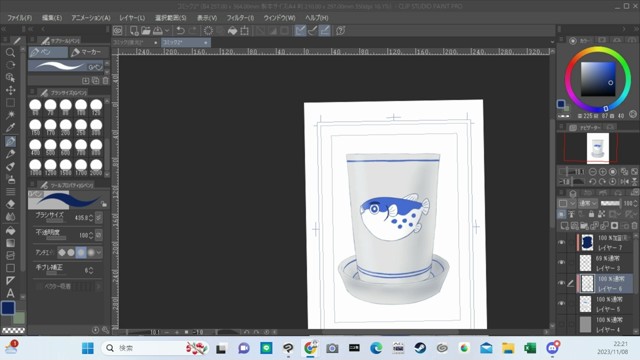Screen dimensions: 640x360
Task: Open the save icon dropdown arrow
Action: pyautogui.click(x=167, y=31)
